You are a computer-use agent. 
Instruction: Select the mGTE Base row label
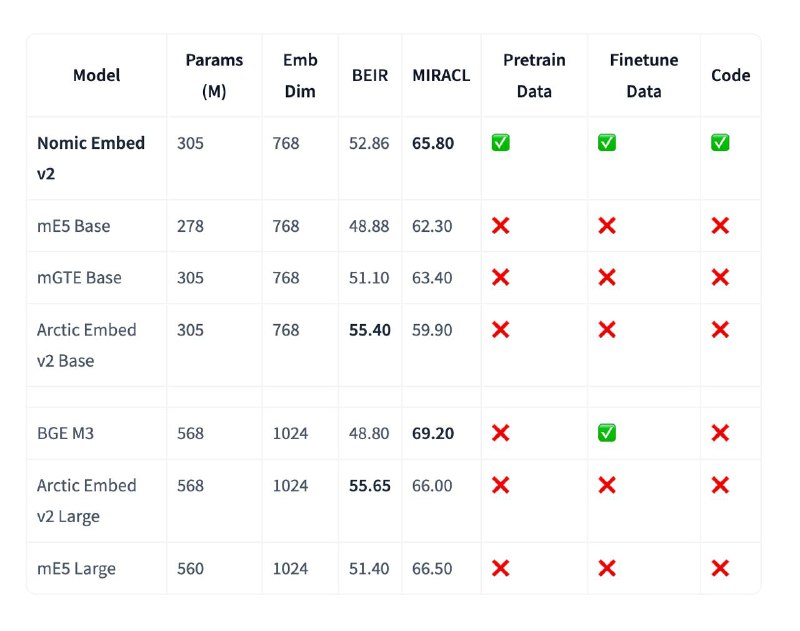pos(79,278)
